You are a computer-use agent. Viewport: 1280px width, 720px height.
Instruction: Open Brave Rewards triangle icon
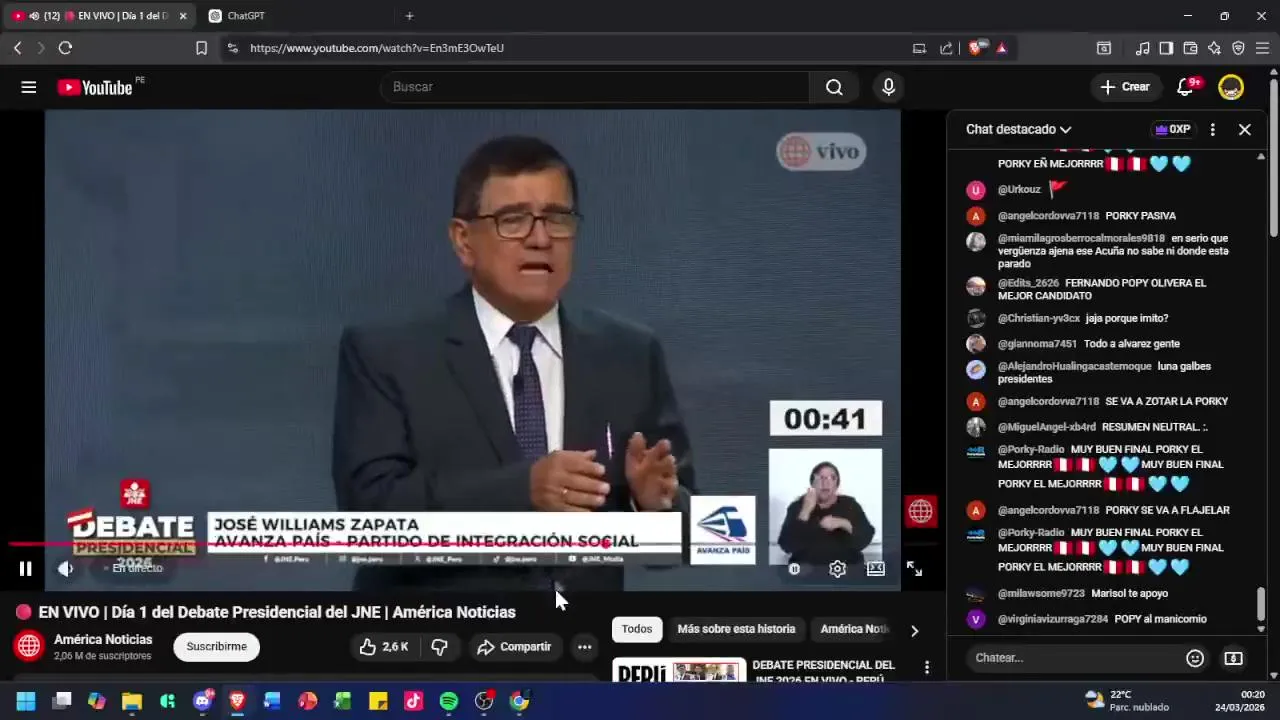point(1001,48)
